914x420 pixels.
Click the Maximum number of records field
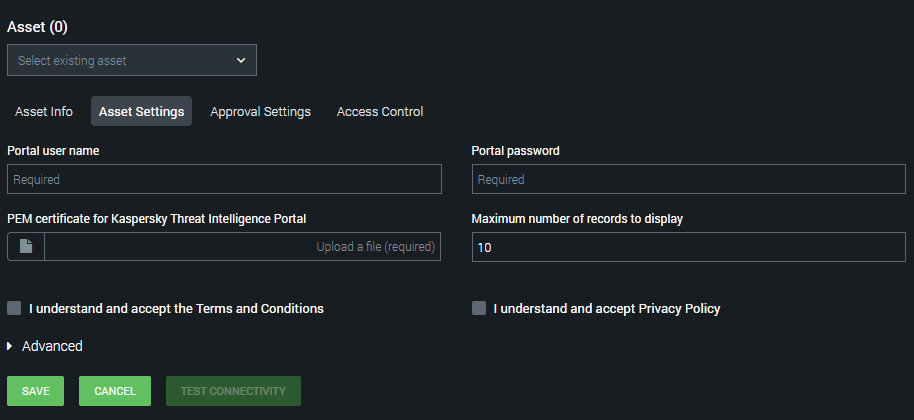pyautogui.click(x=689, y=246)
